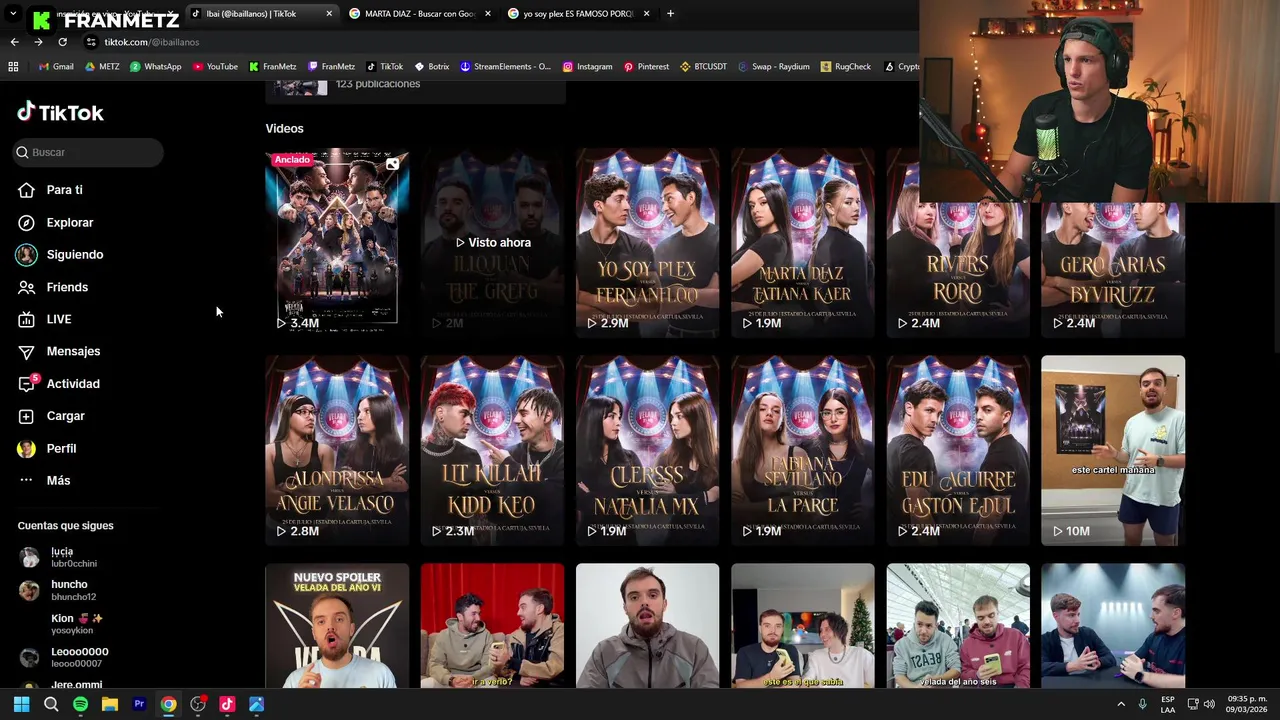Open the Windows Start menu
Image resolution: width=1280 pixels, height=720 pixels.
22,704
